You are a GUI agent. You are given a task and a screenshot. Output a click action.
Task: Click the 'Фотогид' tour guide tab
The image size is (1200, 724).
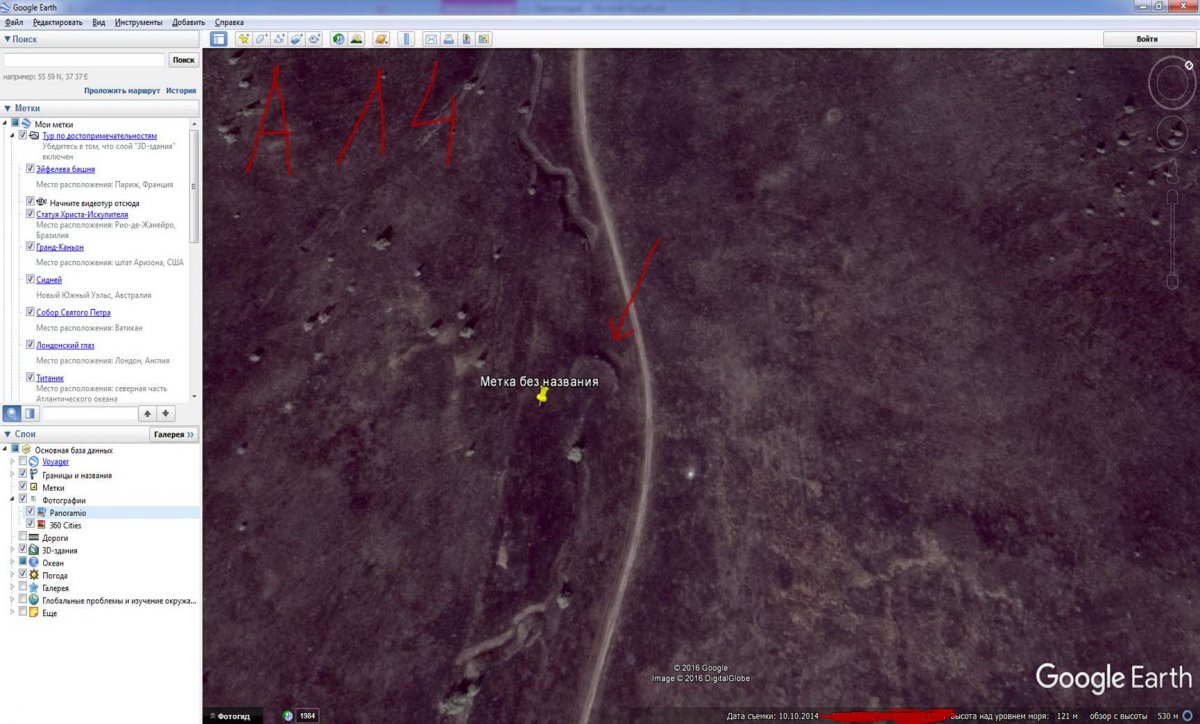pyautogui.click(x=234, y=716)
